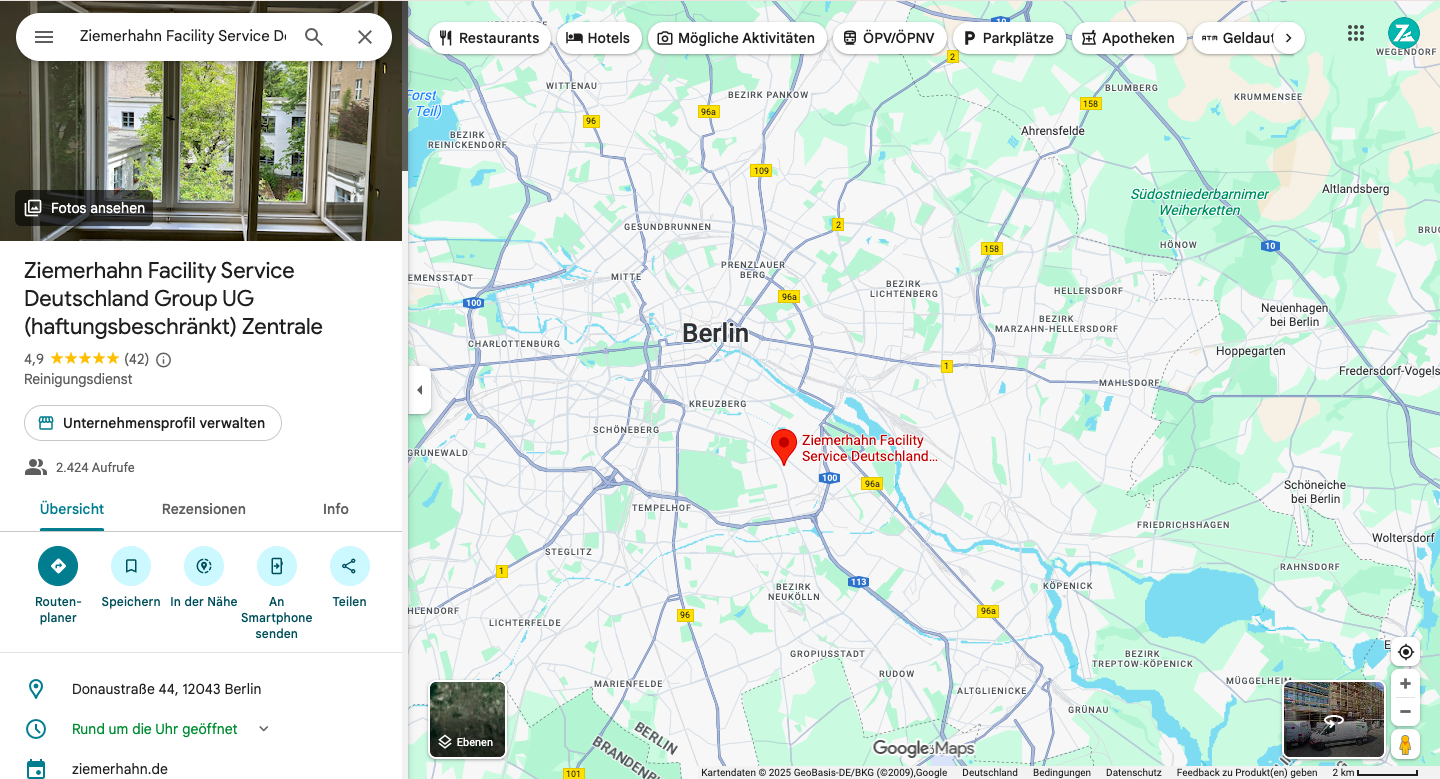The height and width of the screenshot is (779, 1440).
Task: Click the In der Nähe icon
Action: click(204, 566)
